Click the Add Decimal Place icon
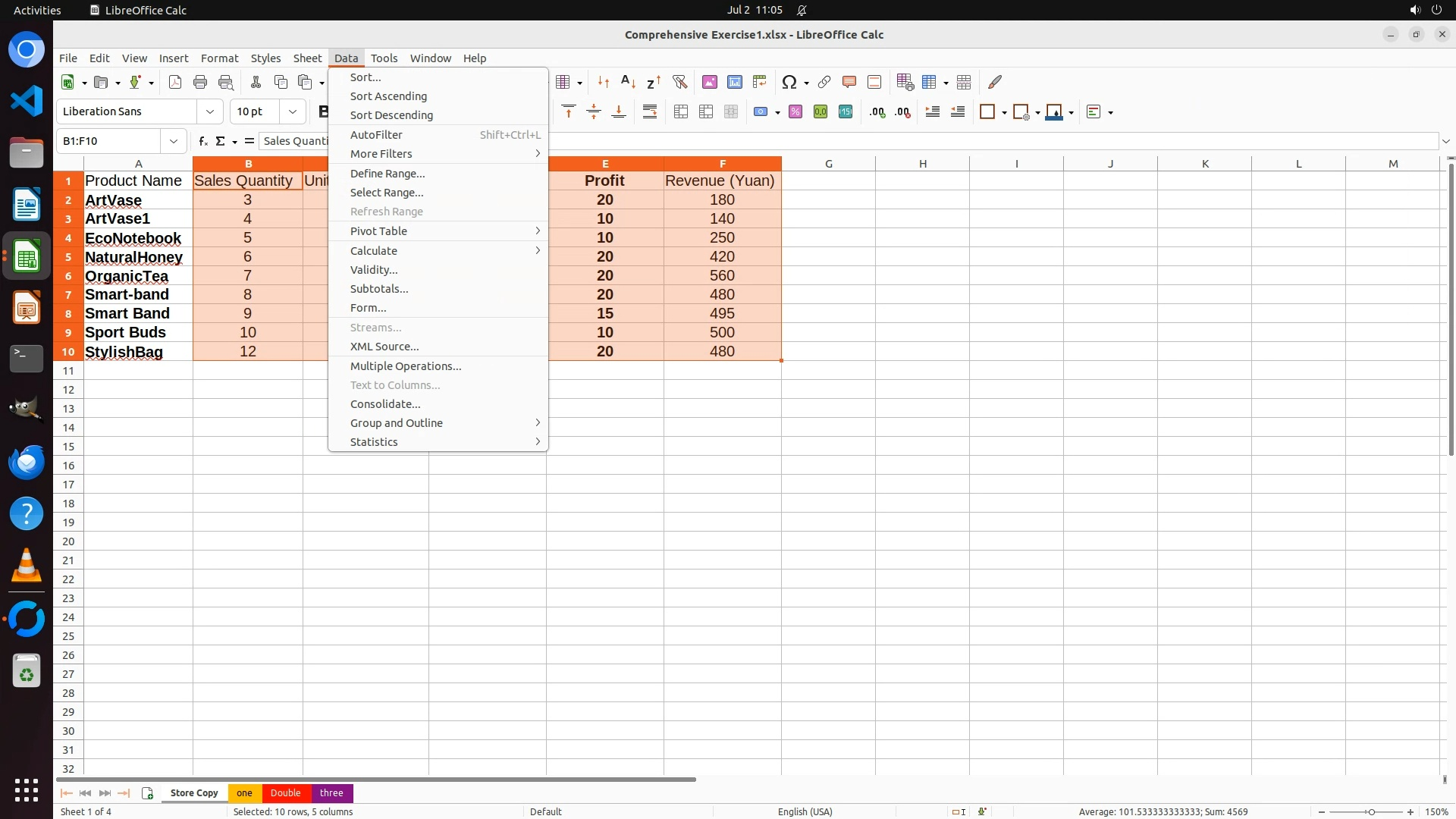The height and width of the screenshot is (819, 1456). click(x=877, y=112)
